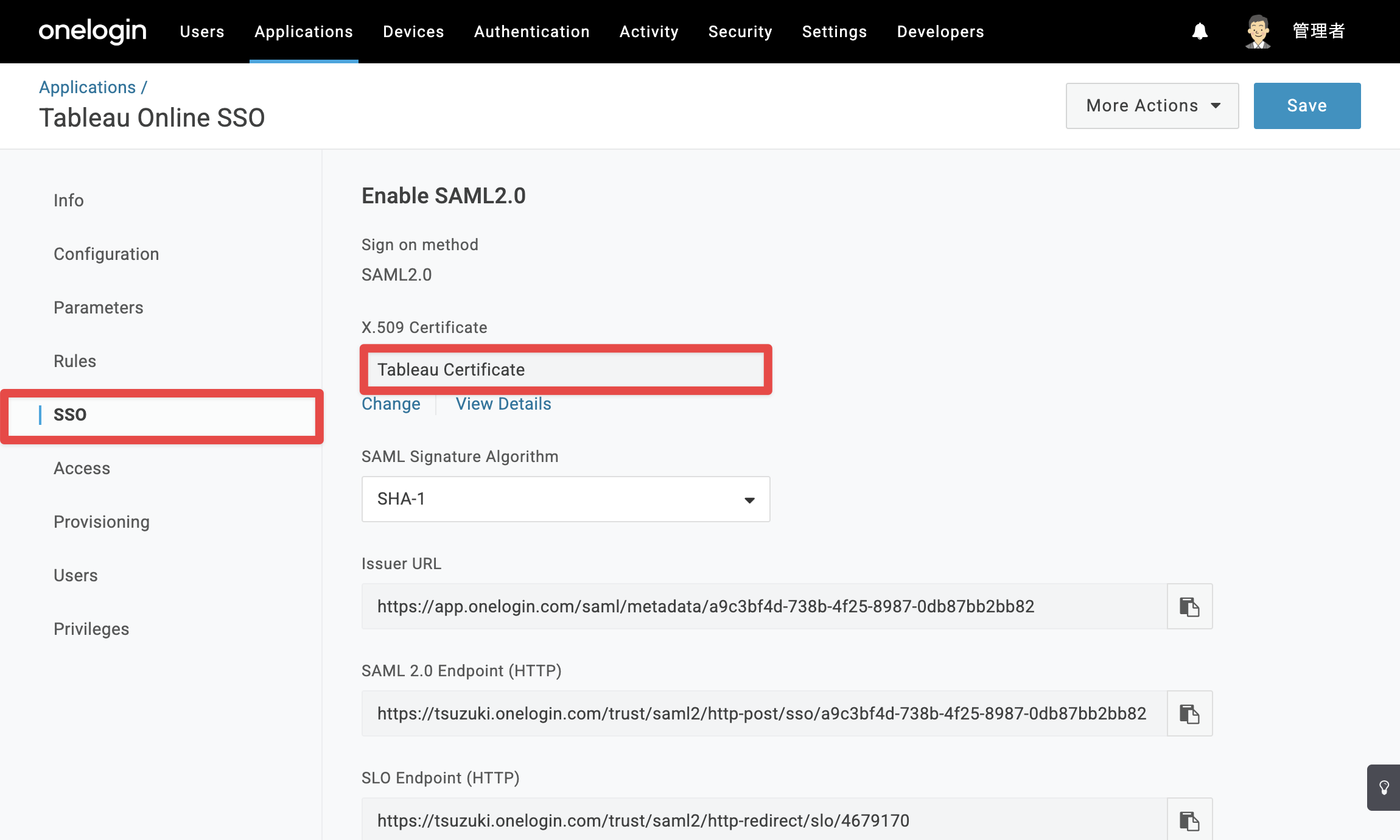Open the lightbulb help widget

[1384, 788]
